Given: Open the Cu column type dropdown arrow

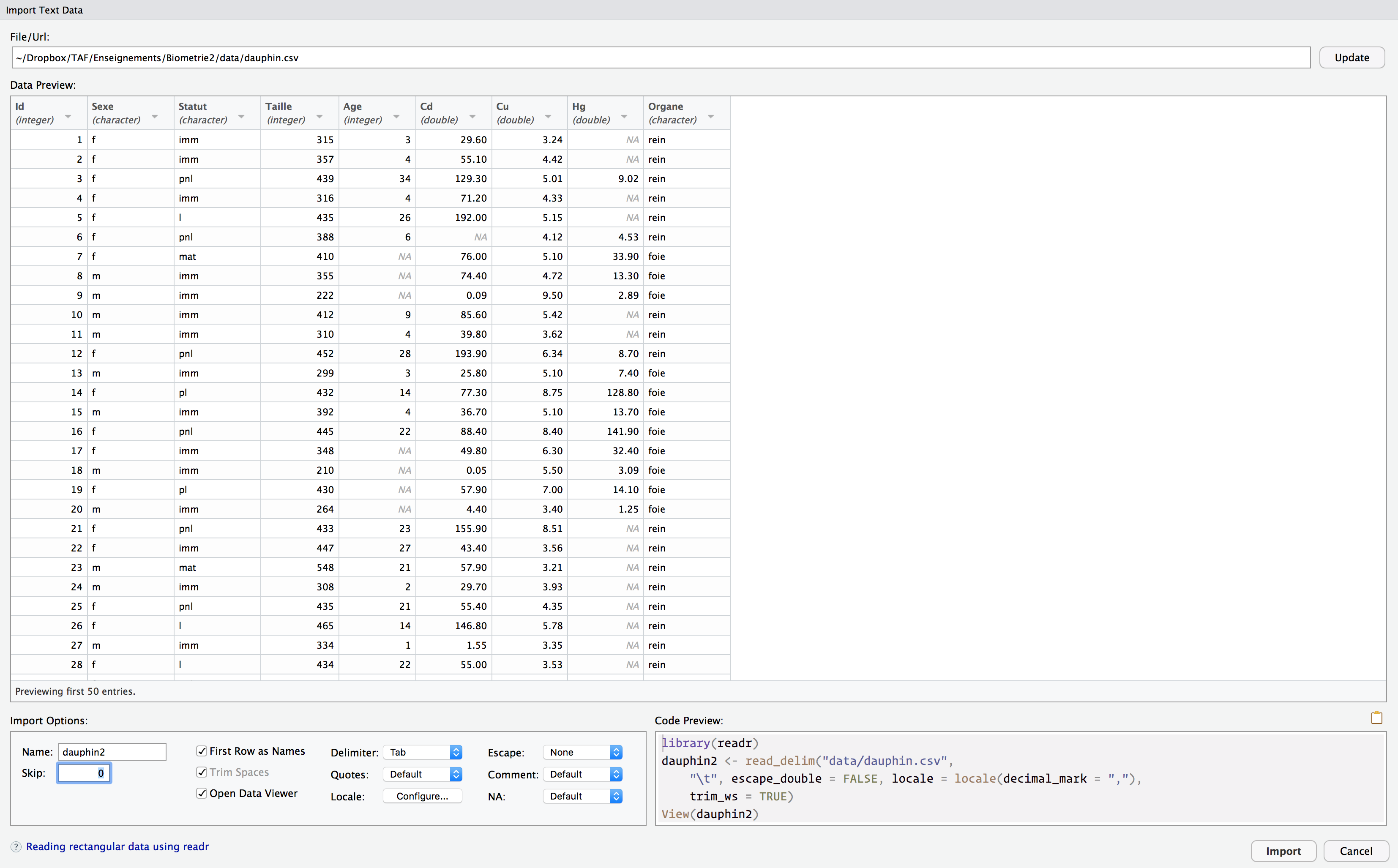Looking at the screenshot, I should (x=548, y=117).
